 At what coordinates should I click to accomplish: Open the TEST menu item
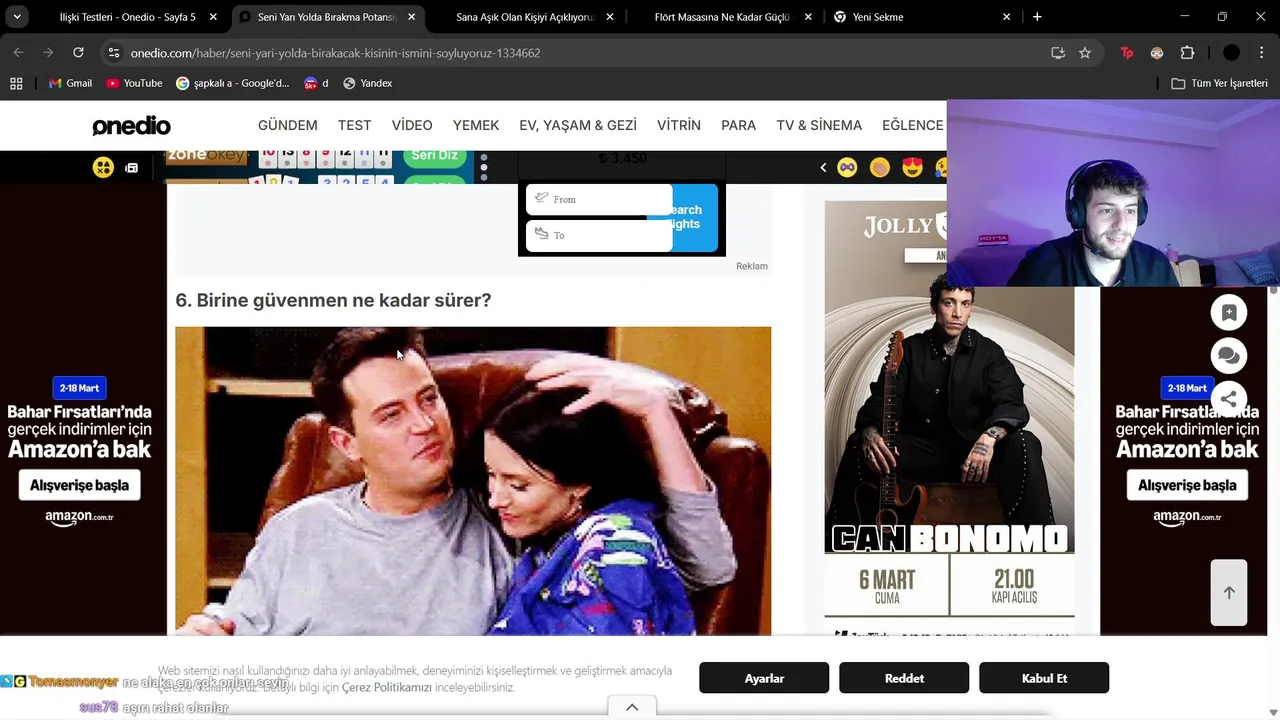[x=354, y=125]
